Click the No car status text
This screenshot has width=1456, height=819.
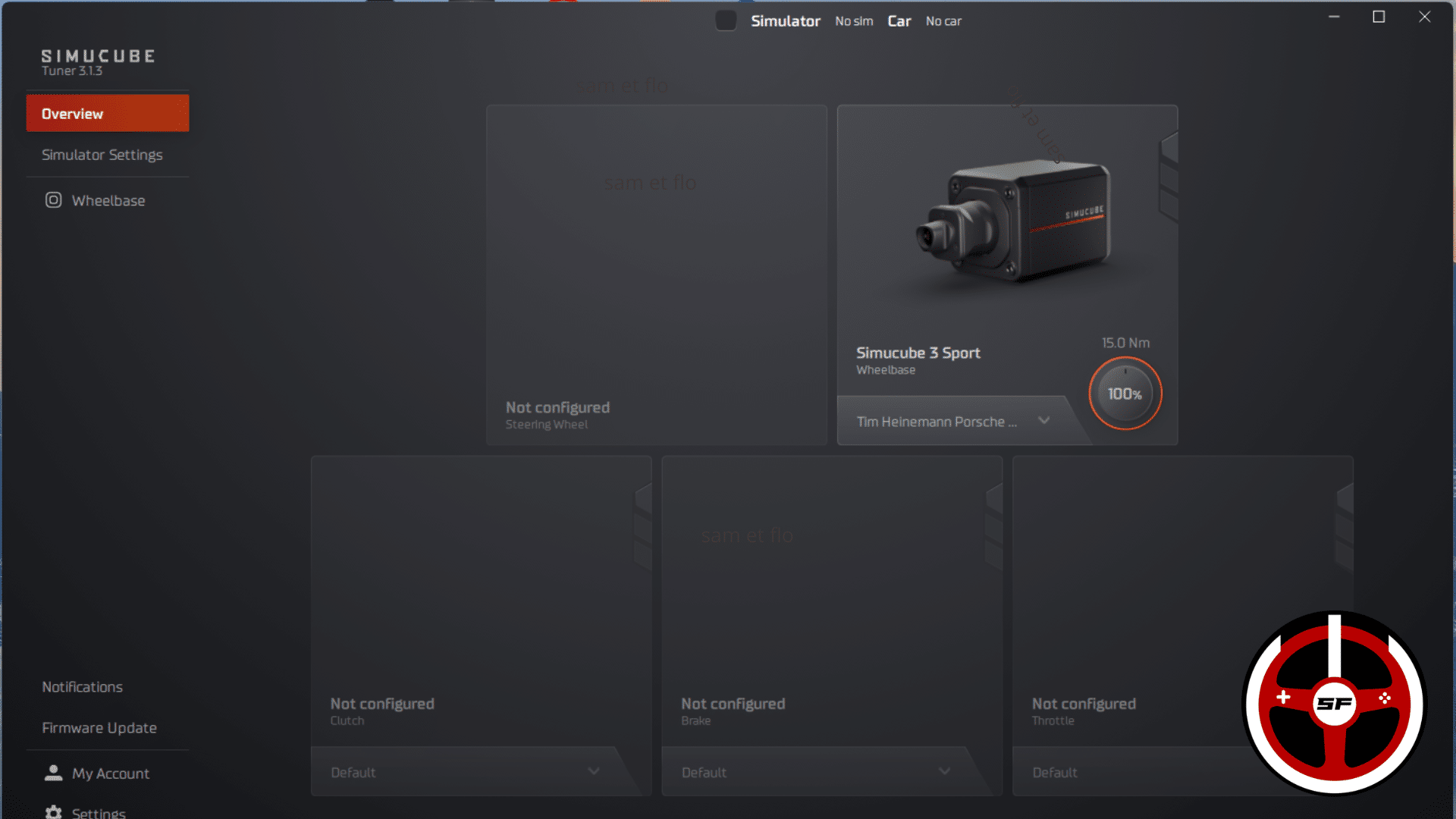(943, 21)
